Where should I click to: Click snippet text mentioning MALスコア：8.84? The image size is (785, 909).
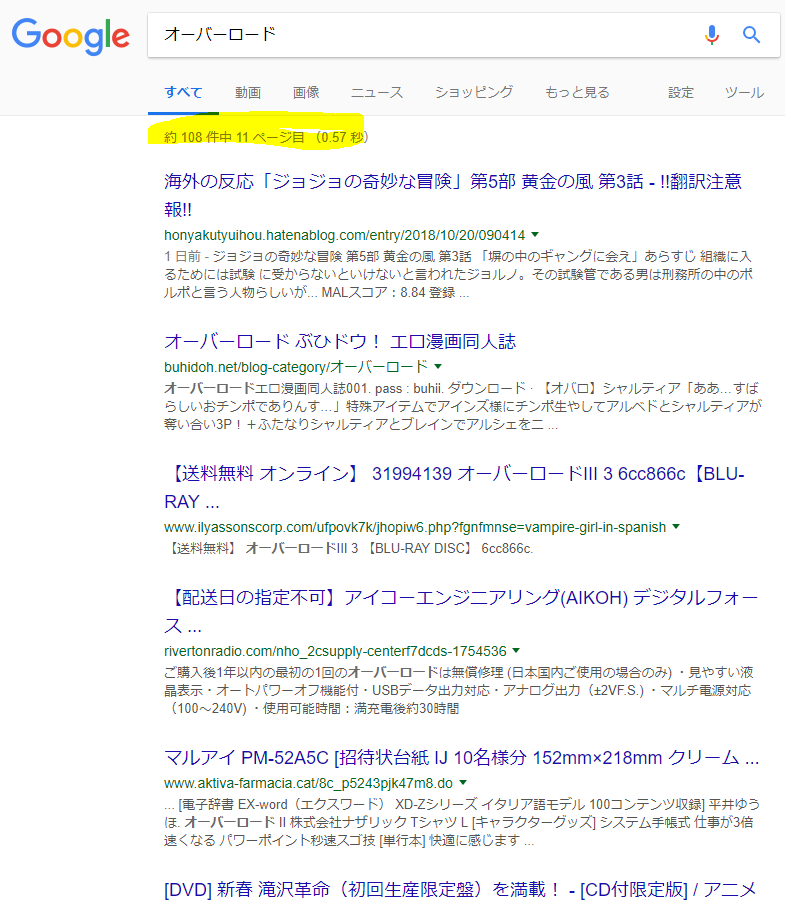pos(458,274)
